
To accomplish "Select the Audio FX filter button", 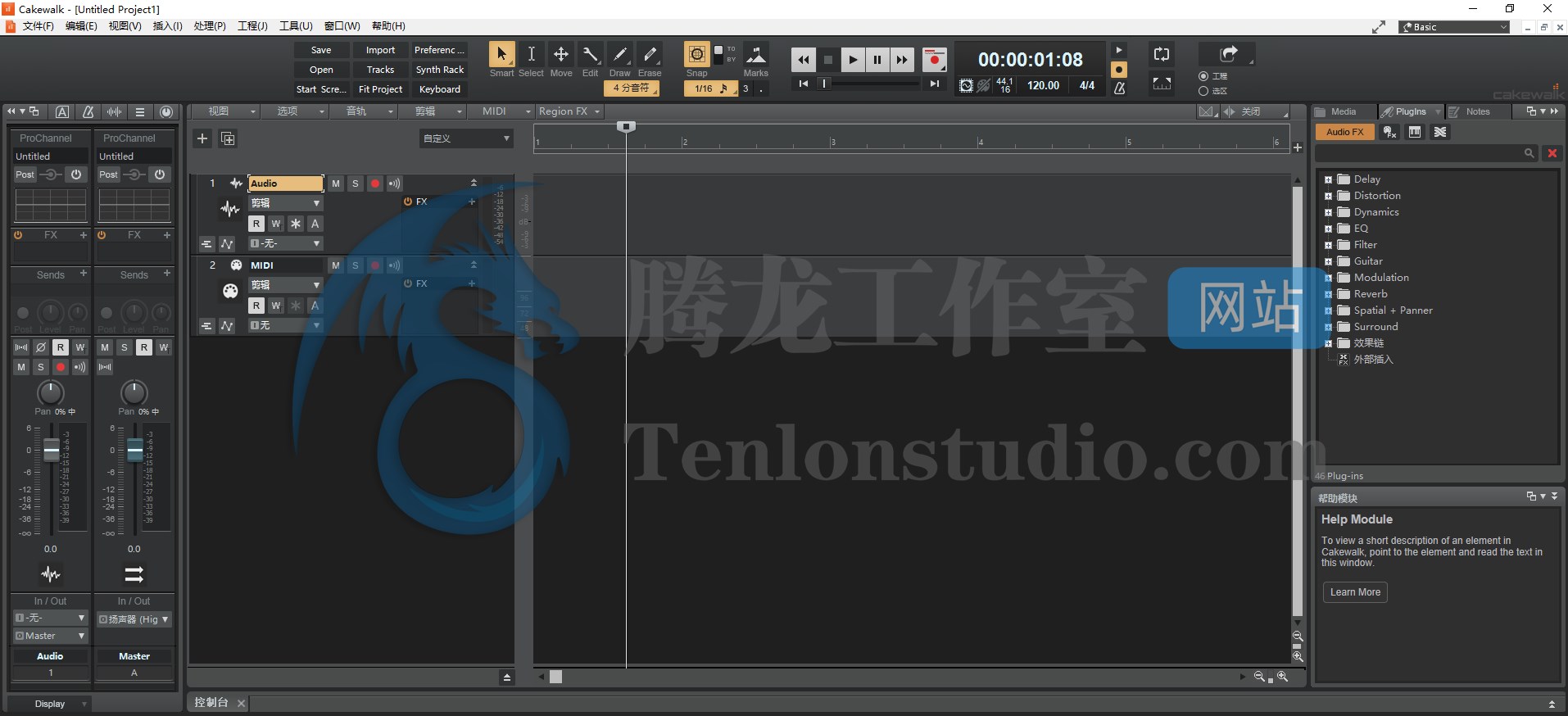I will point(1345,132).
